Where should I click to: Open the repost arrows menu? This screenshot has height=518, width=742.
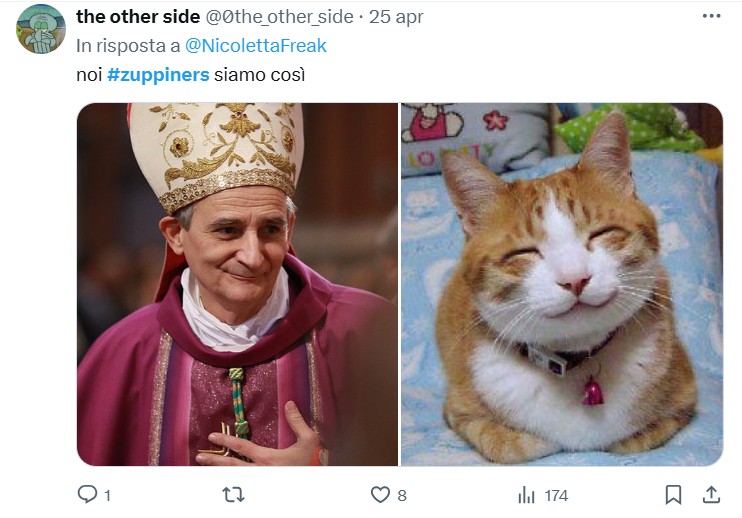click(233, 495)
